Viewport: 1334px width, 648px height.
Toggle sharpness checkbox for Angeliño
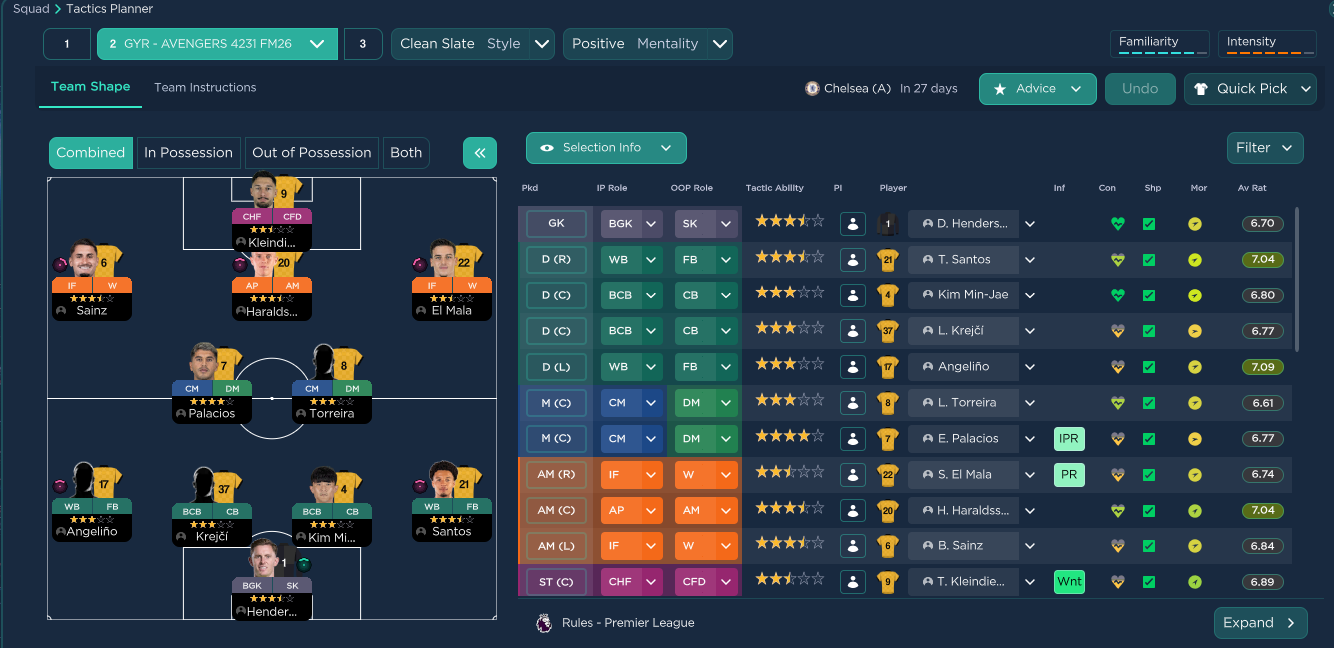(1149, 367)
